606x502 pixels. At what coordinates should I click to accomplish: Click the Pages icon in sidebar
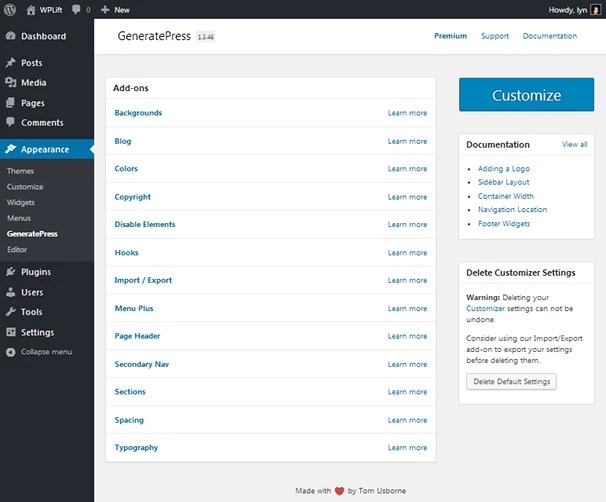click(11, 103)
